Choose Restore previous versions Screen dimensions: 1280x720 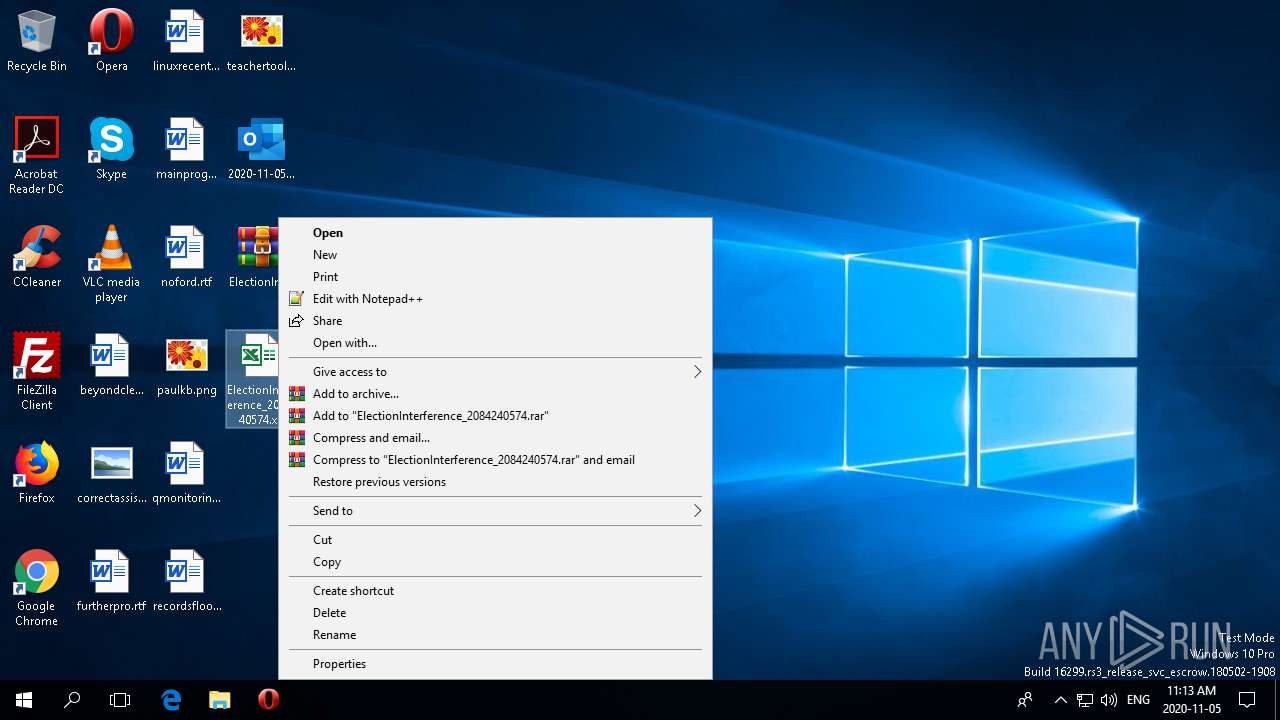click(x=495, y=482)
